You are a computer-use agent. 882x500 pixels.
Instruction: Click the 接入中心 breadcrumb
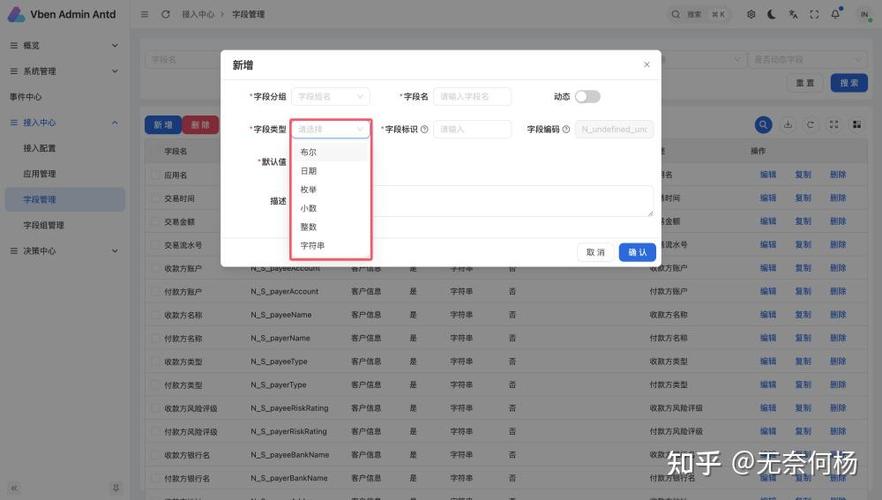click(198, 14)
